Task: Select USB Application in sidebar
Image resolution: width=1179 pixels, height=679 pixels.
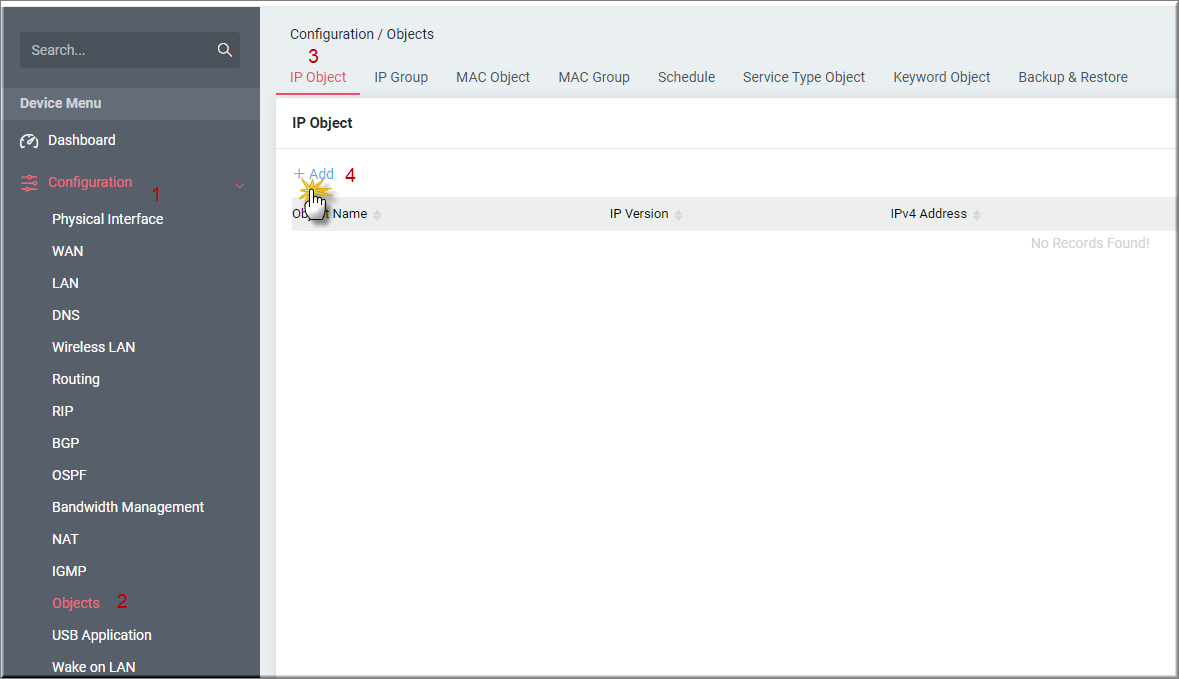Action: click(102, 635)
